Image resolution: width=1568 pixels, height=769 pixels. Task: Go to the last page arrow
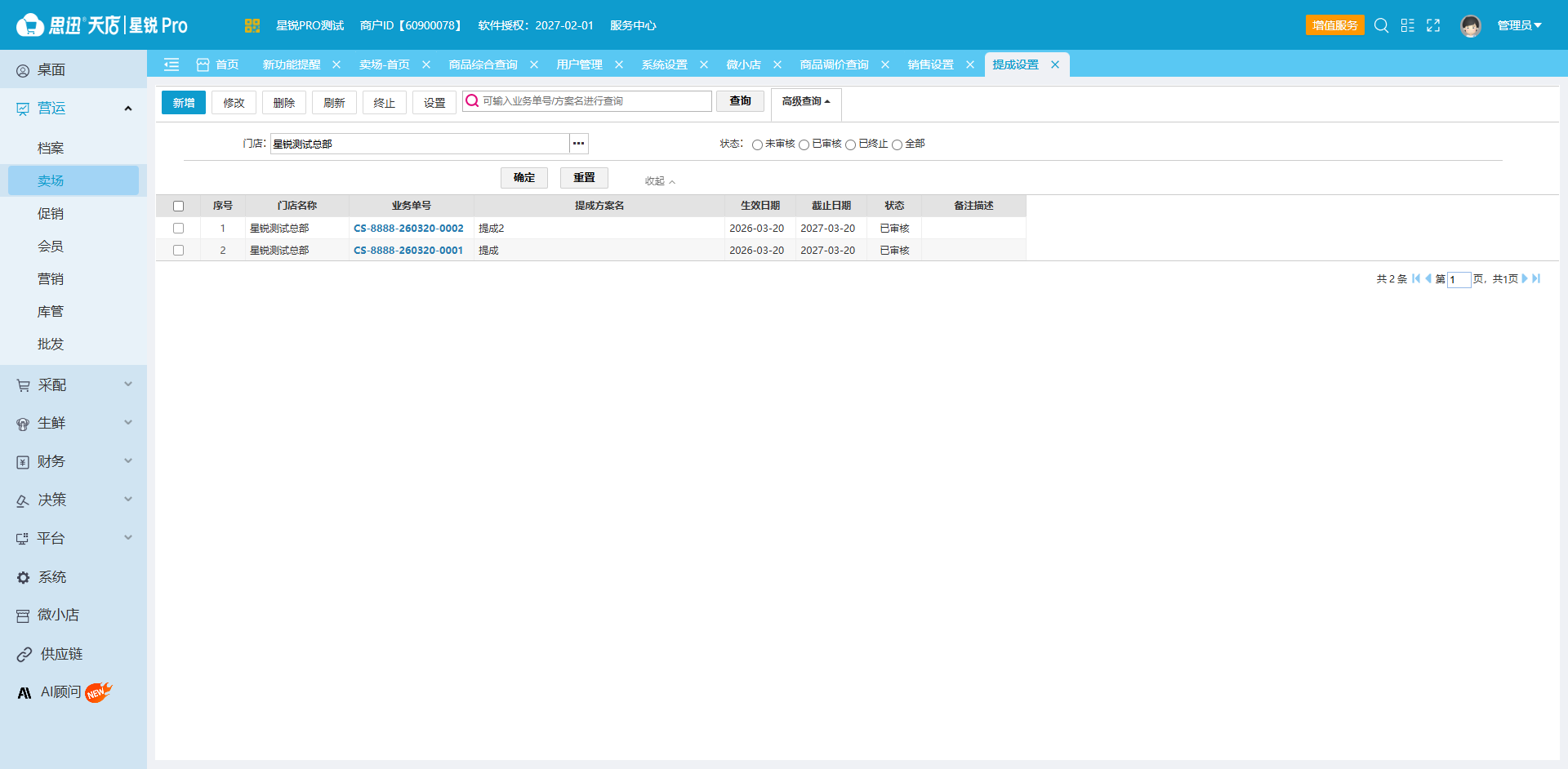tap(1536, 278)
